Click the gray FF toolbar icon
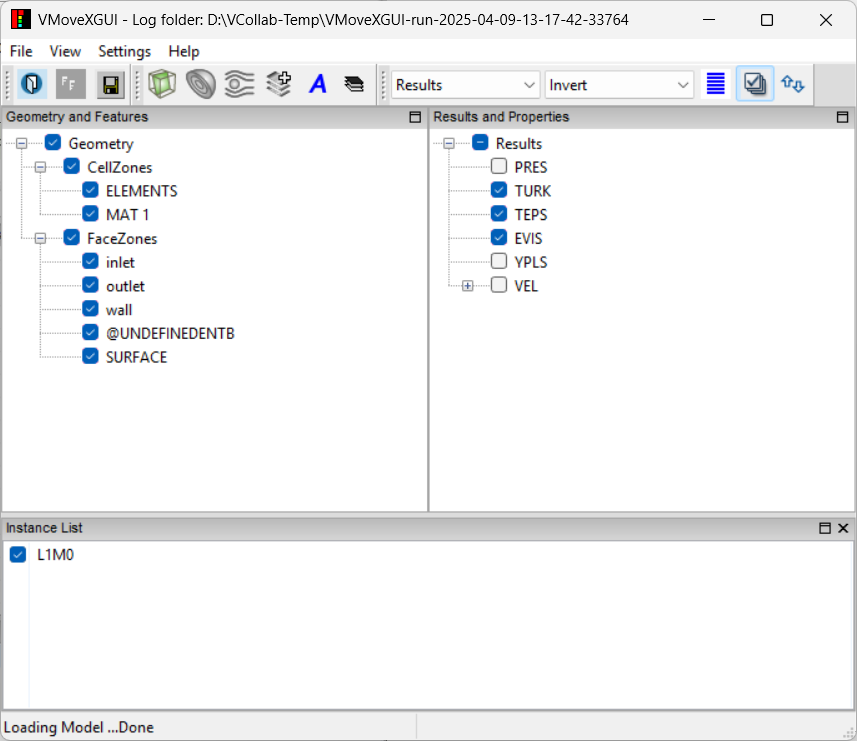The image size is (857, 741). [71, 85]
